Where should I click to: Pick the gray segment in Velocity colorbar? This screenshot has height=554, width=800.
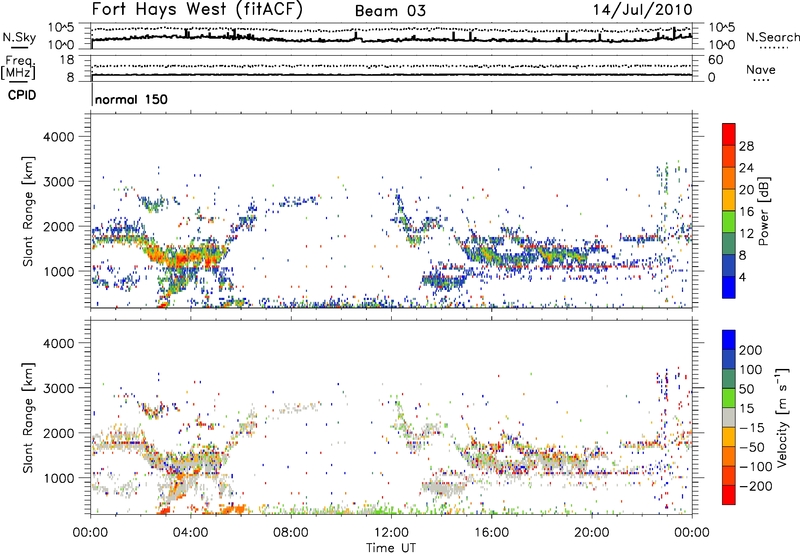pyautogui.click(x=729, y=417)
